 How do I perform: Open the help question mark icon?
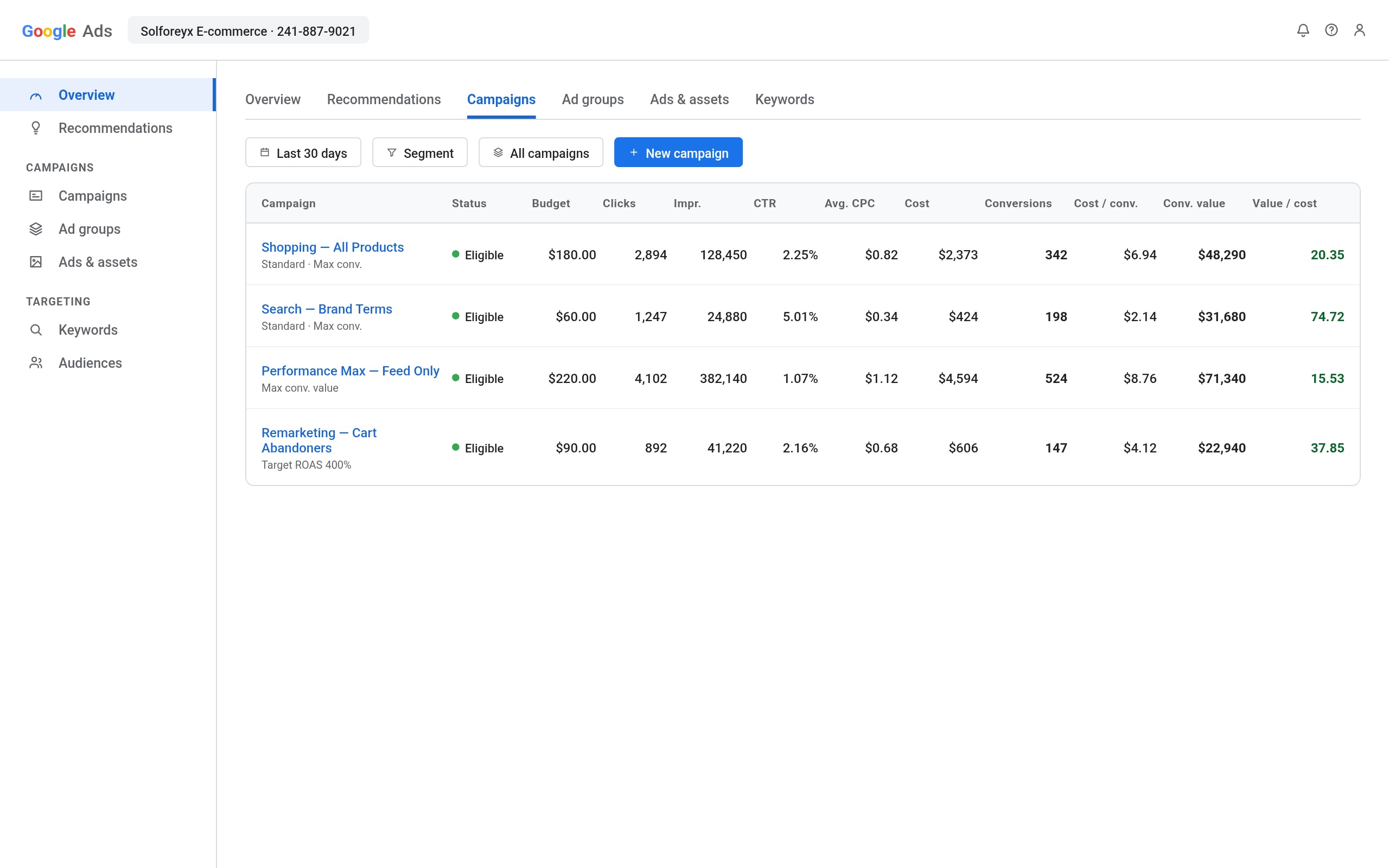point(1331,30)
